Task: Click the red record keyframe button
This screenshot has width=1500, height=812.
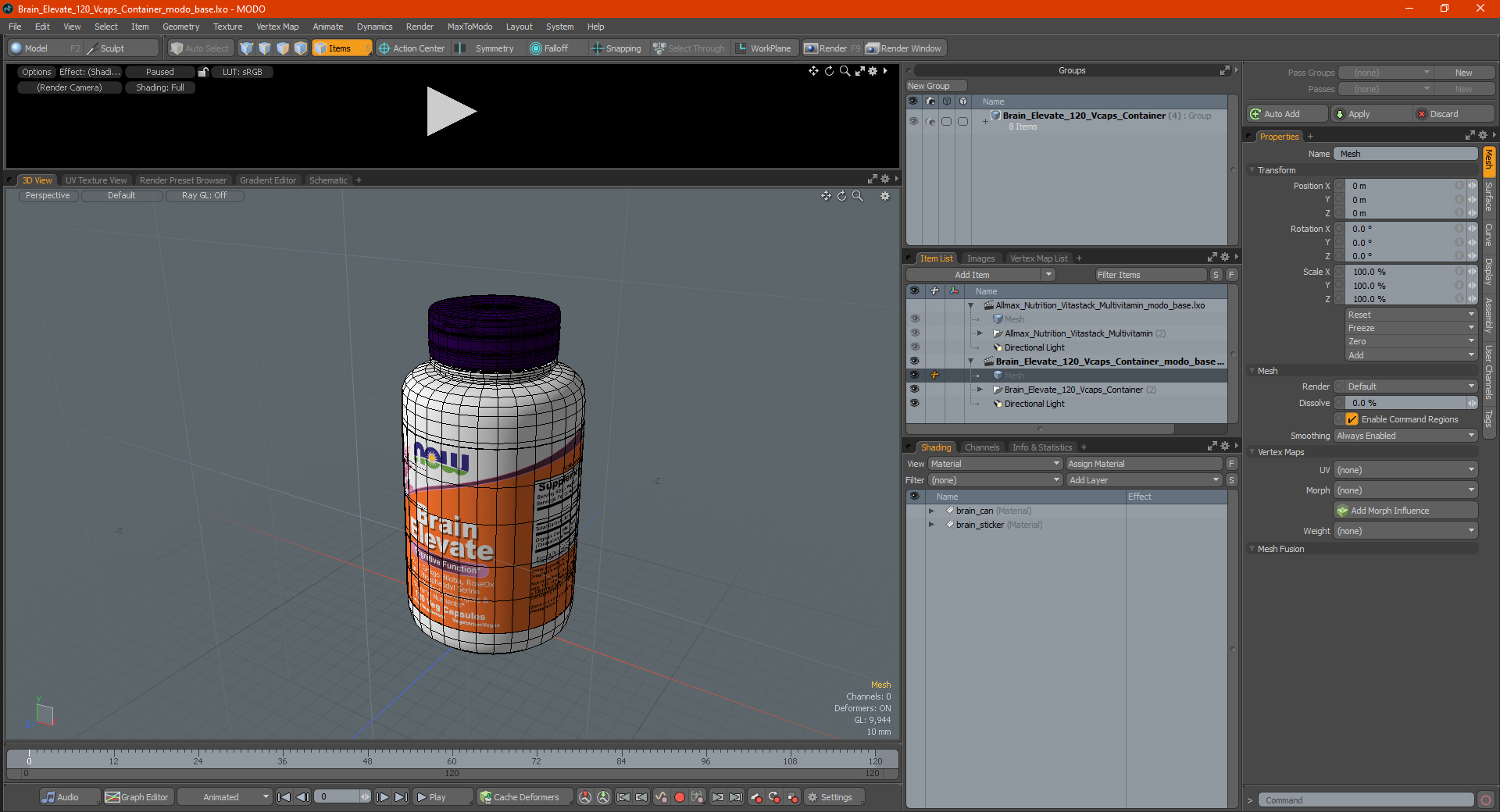Action: coord(680,797)
